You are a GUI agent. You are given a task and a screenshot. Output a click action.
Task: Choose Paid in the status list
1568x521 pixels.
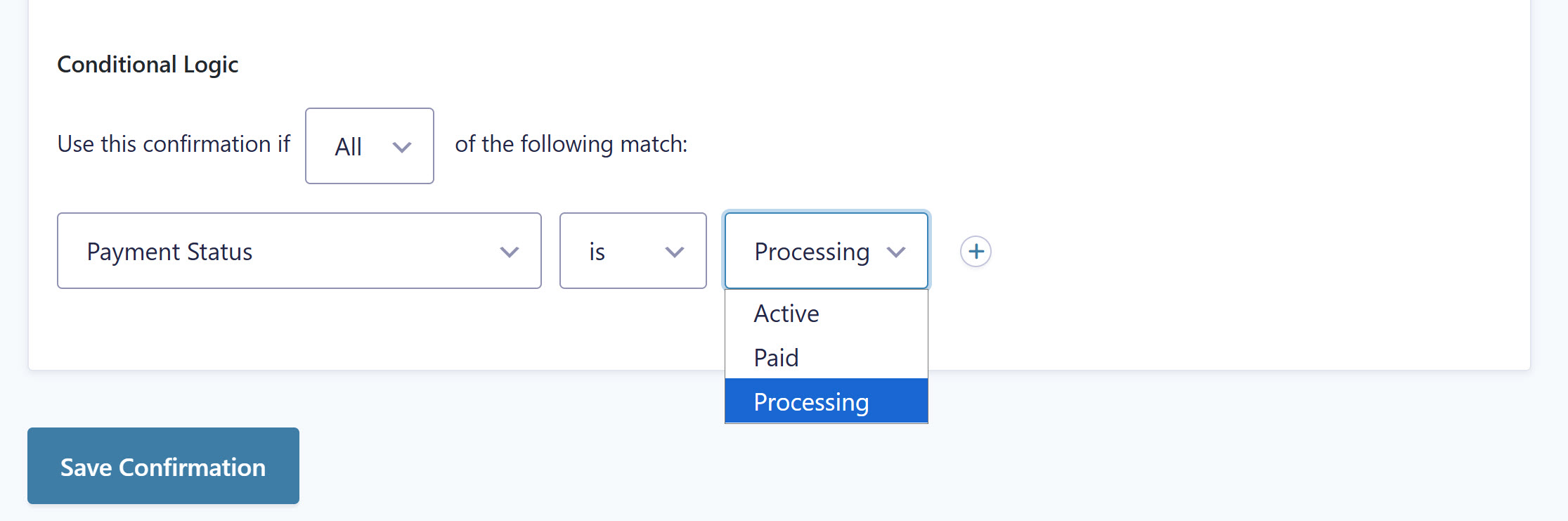pos(776,358)
